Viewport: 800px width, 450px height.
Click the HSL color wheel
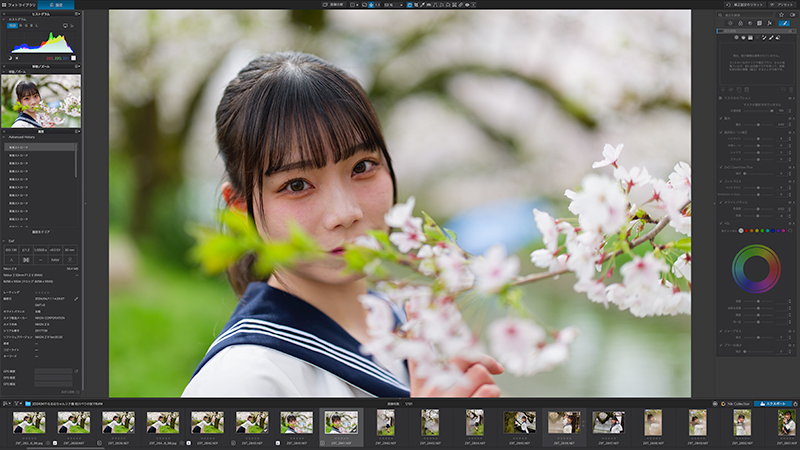pos(756,269)
